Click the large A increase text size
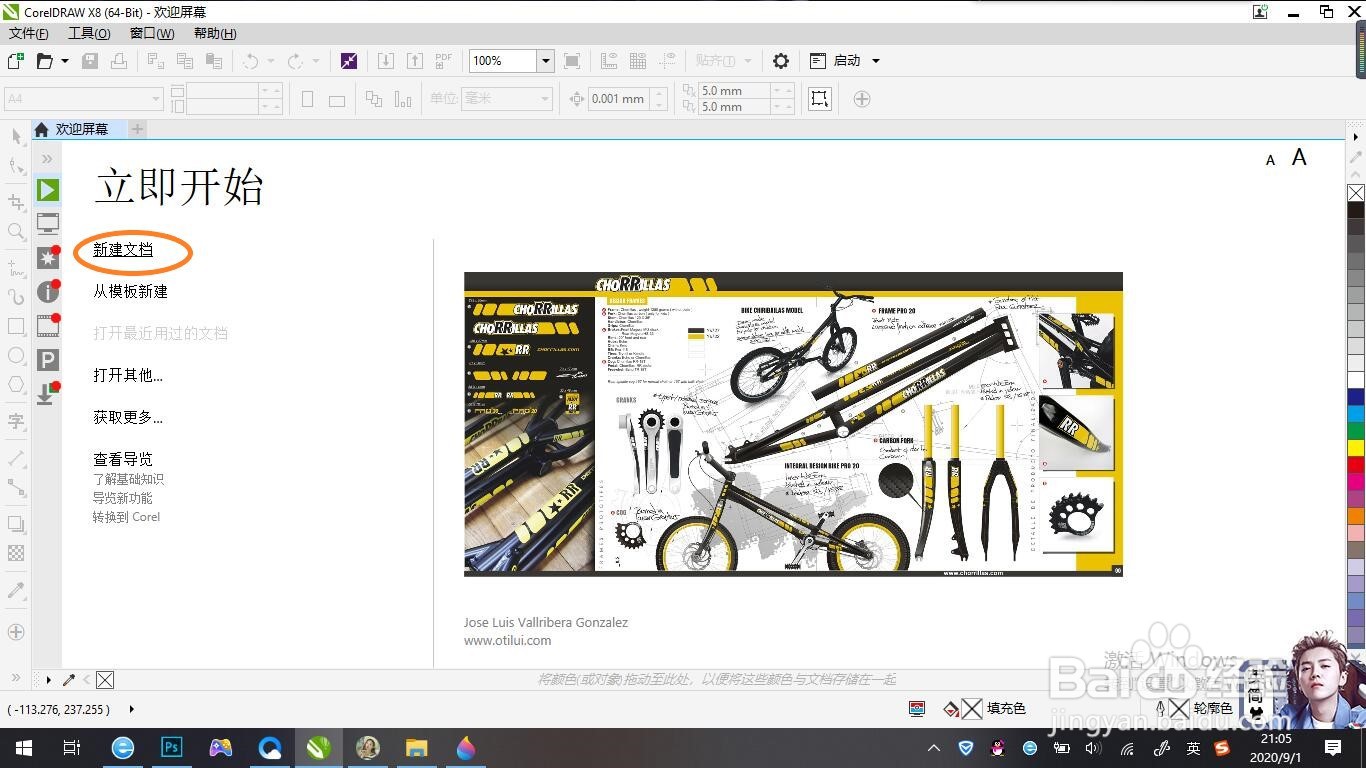Screen dimensions: 1366x768 tap(1299, 157)
